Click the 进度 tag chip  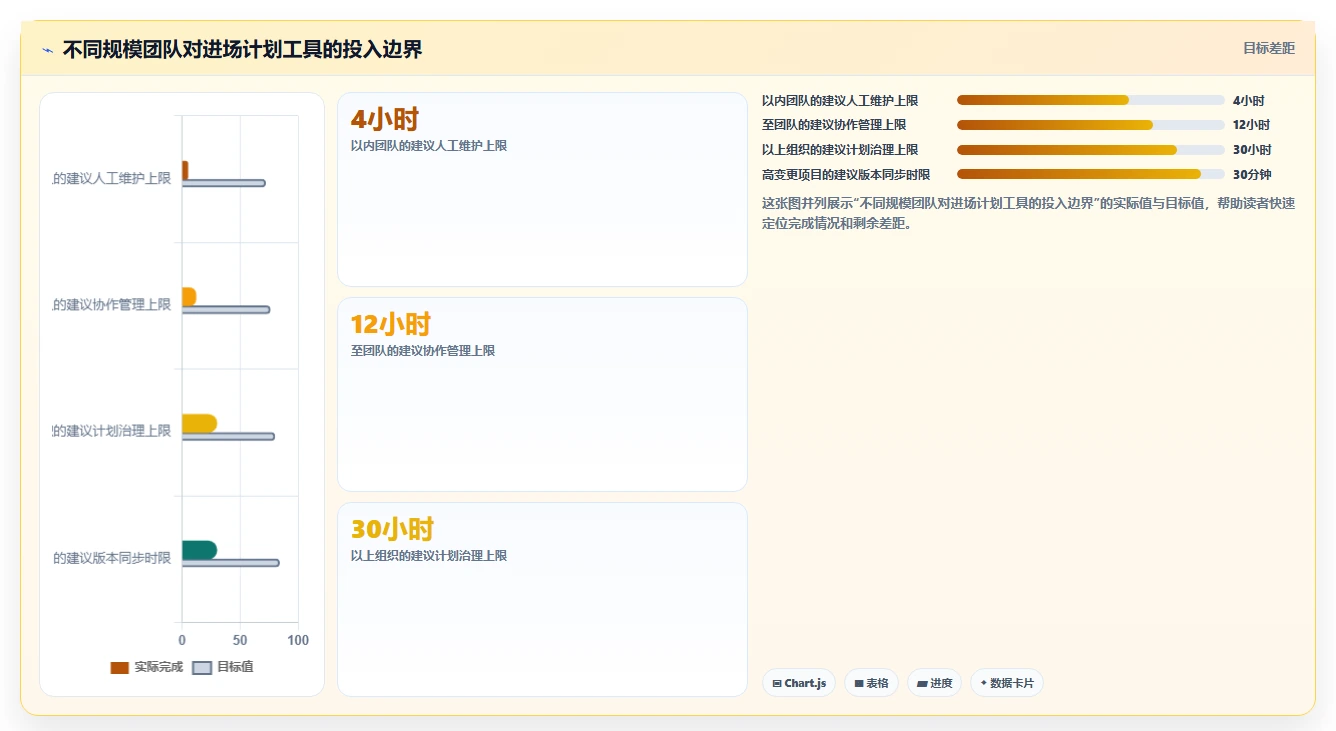click(x=934, y=683)
